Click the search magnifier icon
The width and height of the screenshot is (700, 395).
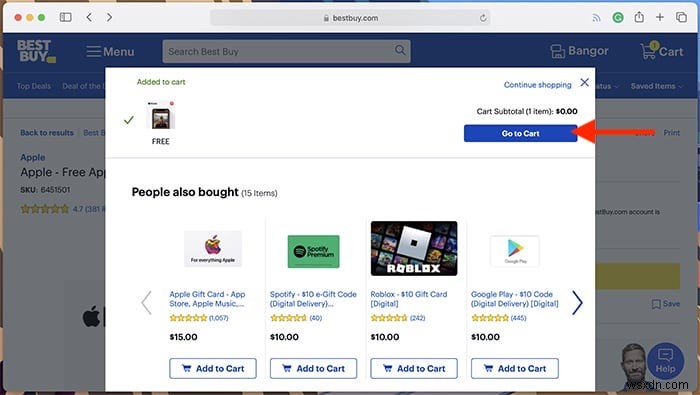pyautogui.click(x=400, y=50)
